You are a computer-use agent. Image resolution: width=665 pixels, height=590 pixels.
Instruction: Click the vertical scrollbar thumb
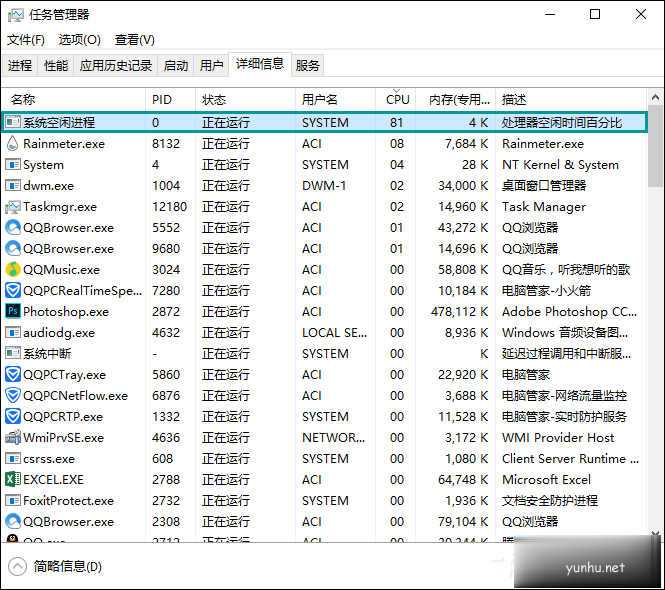(x=656, y=147)
